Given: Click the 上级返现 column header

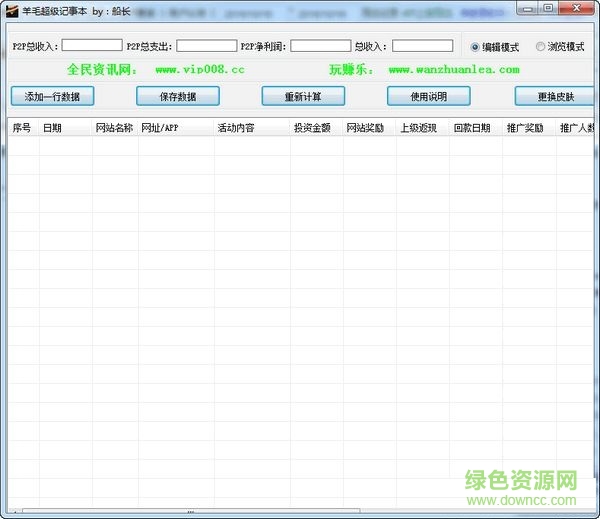Looking at the screenshot, I should pyautogui.click(x=423, y=127).
